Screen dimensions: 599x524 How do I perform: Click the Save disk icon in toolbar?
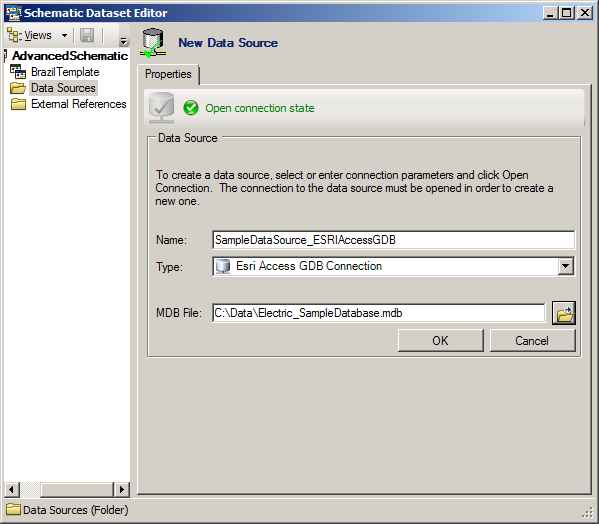coord(87,35)
